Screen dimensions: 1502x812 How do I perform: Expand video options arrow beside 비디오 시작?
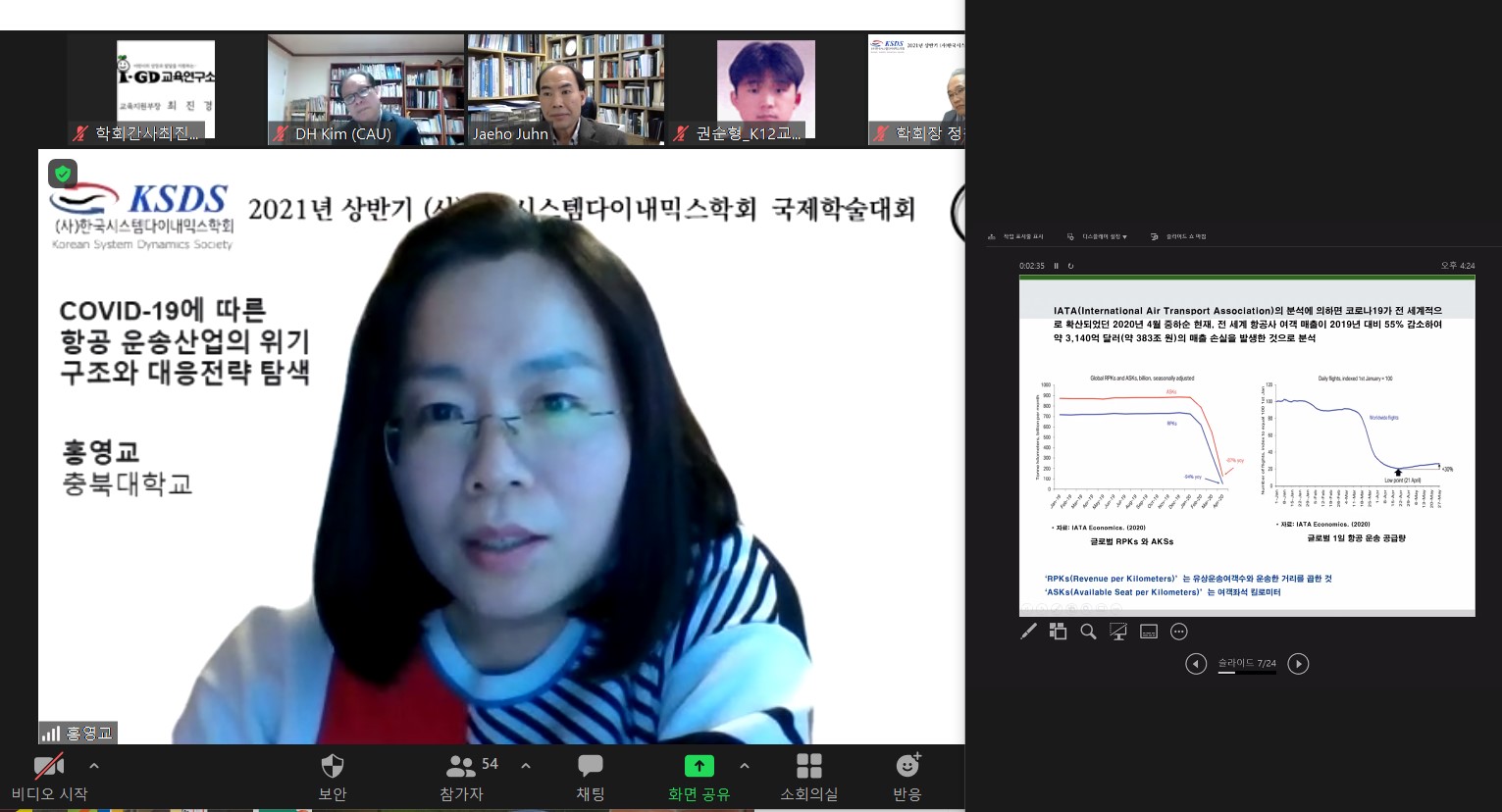[x=94, y=765]
